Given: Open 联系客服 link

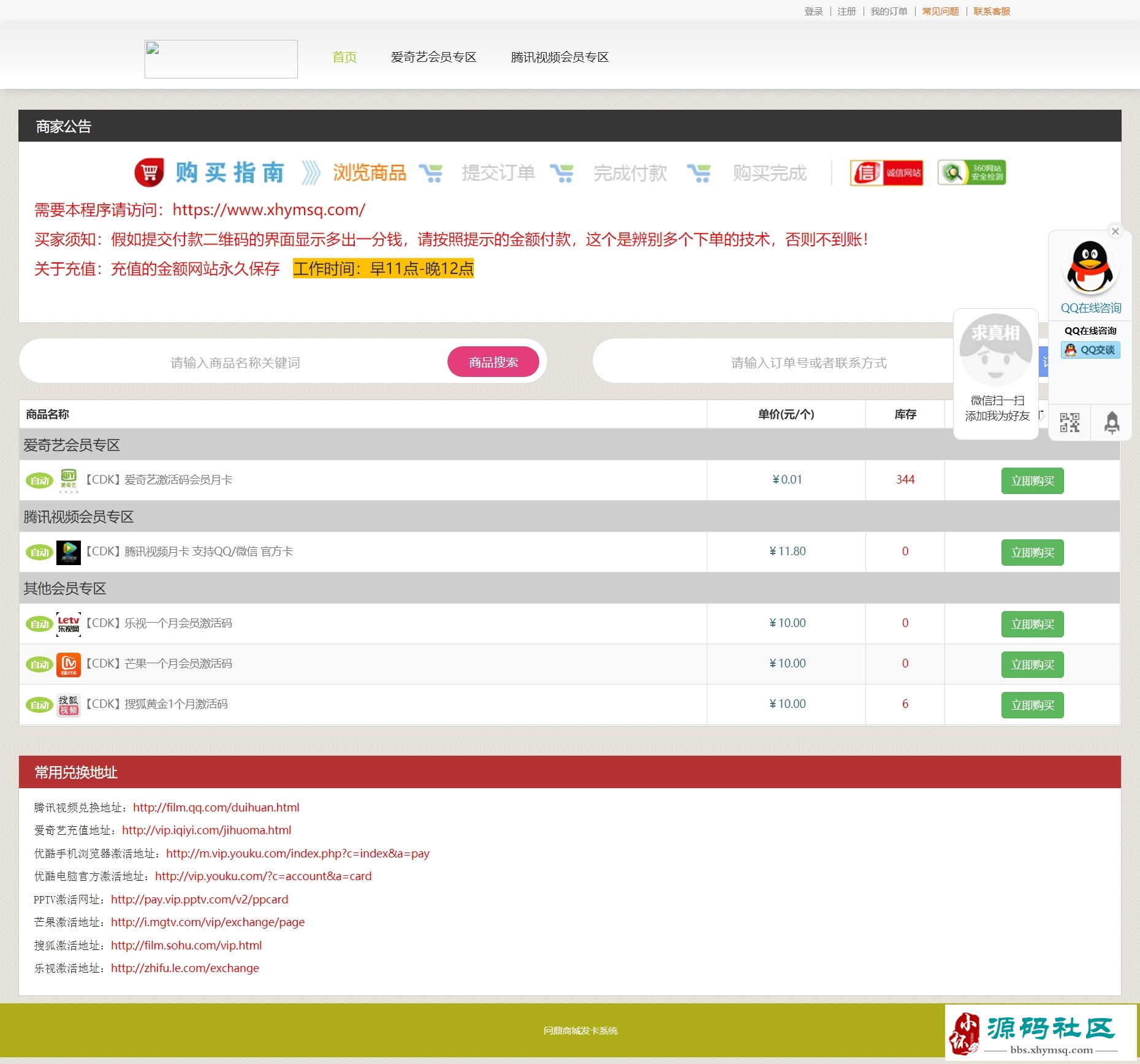Looking at the screenshot, I should tap(992, 11).
